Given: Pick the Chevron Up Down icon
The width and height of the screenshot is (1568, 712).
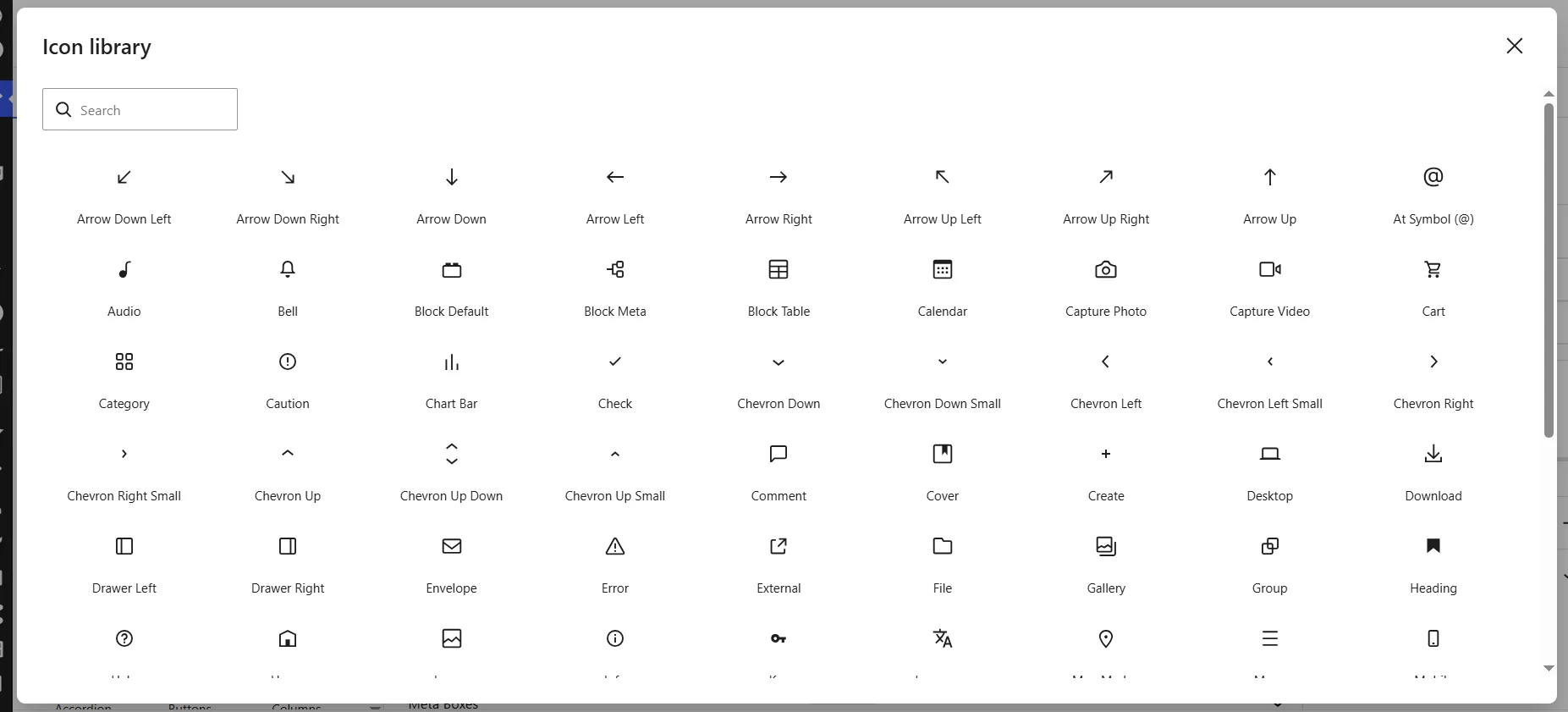Looking at the screenshot, I should (452, 454).
